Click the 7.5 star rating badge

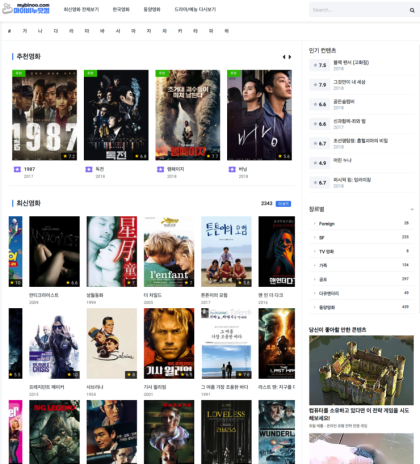point(319,65)
